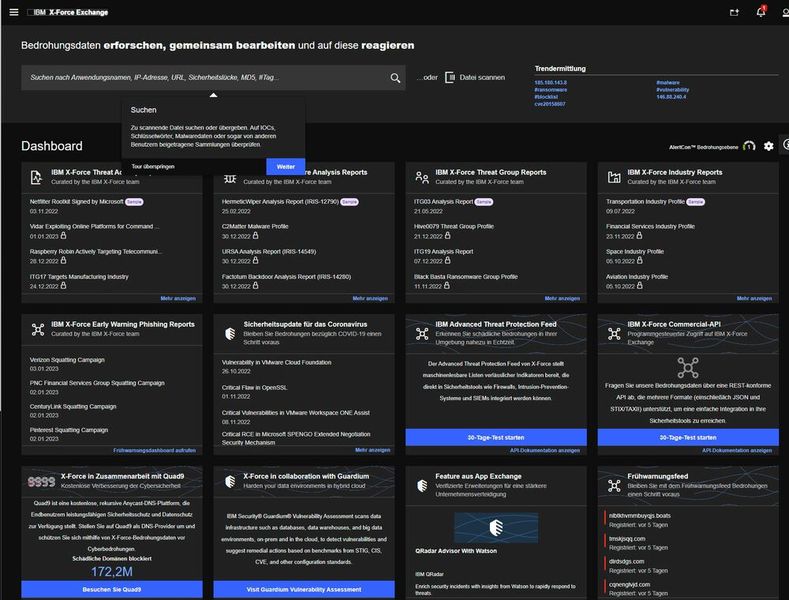Open Space Industry Profile entry

(x=635, y=252)
